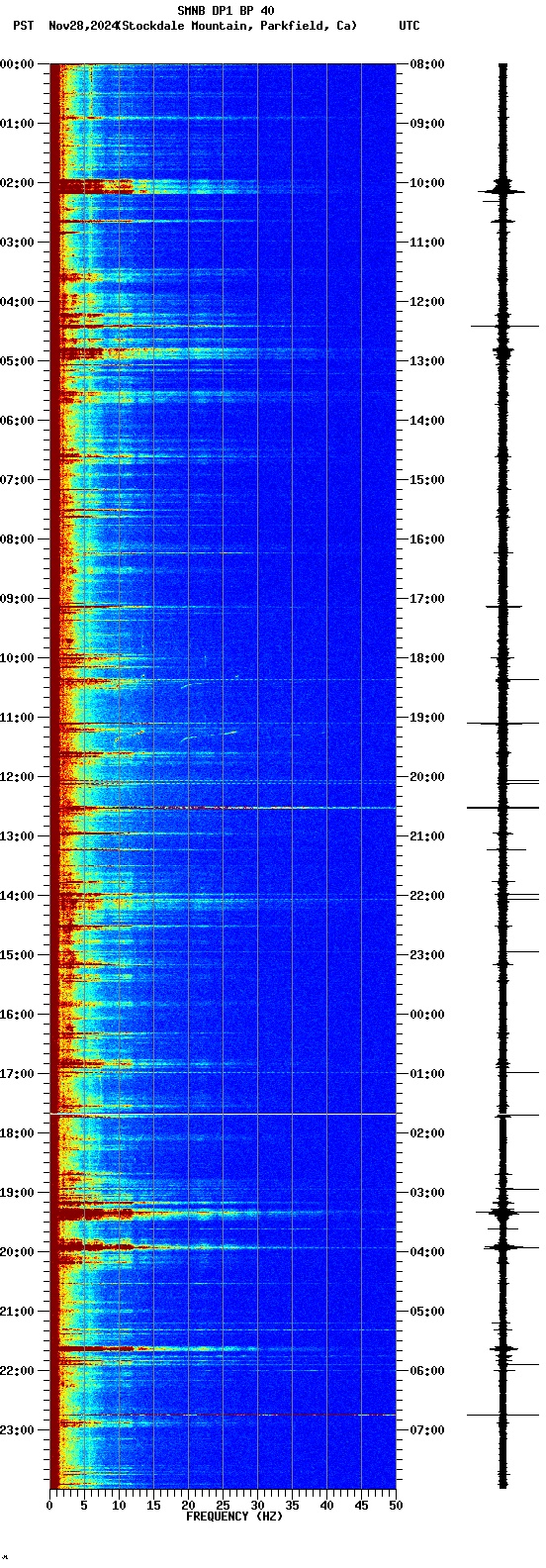Image resolution: width=546 pixels, height=1568 pixels.
Task: Click the PST axis label "14:00"
Action: pyautogui.click(x=17, y=896)
